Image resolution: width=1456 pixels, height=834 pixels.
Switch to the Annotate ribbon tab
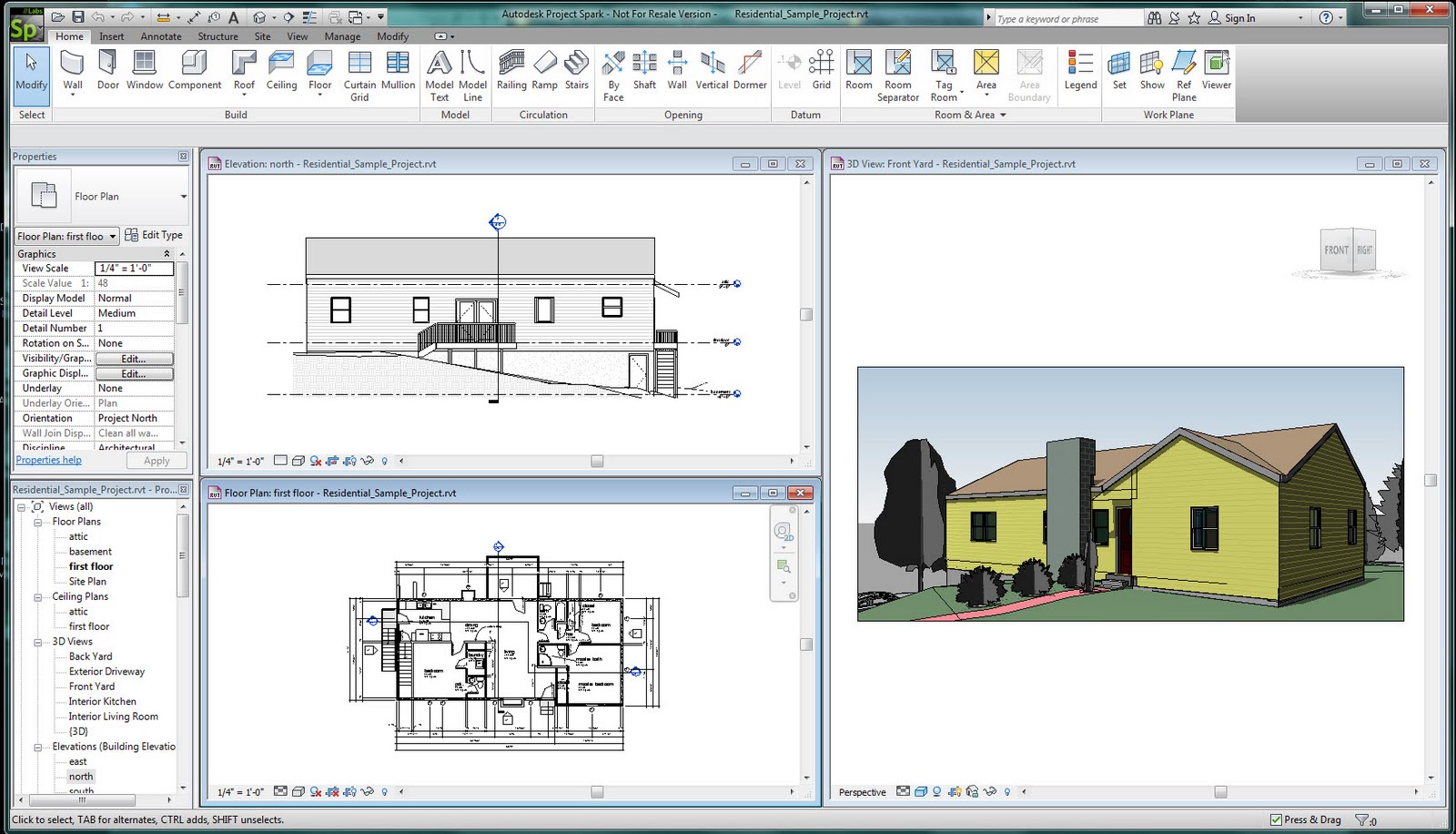pyautogui.click(x=161, y=36)
